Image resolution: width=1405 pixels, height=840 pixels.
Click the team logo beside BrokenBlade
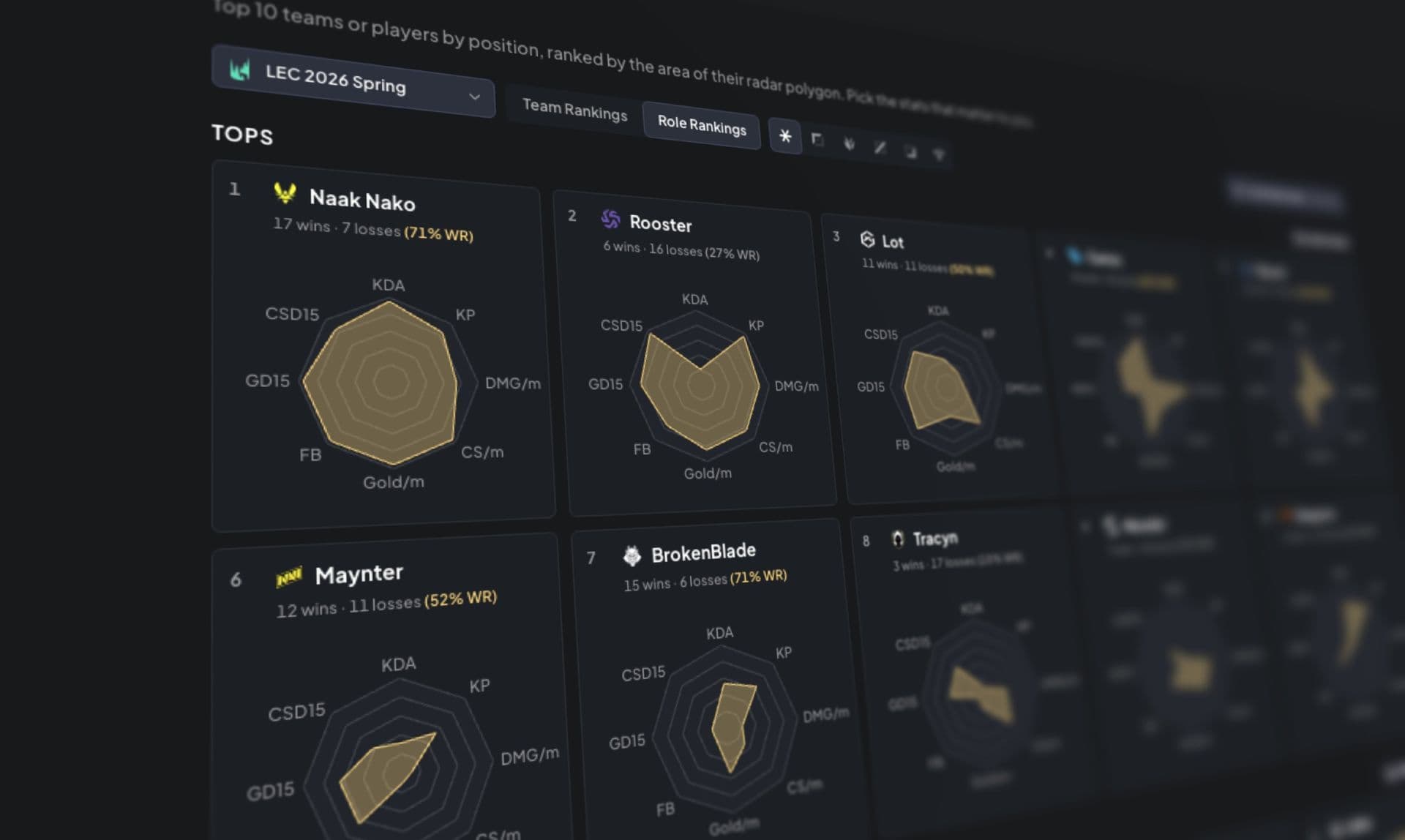(x=632, y=556)
